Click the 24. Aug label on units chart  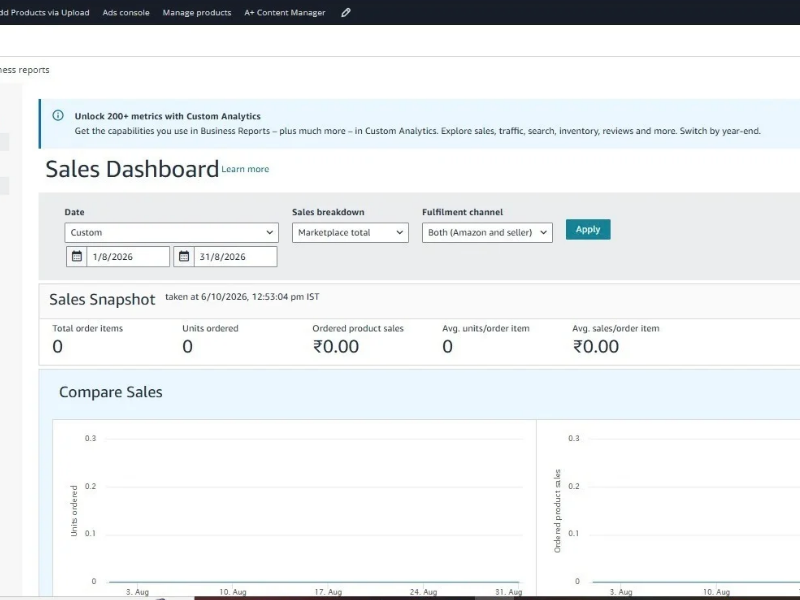click(x=423, y=592)
